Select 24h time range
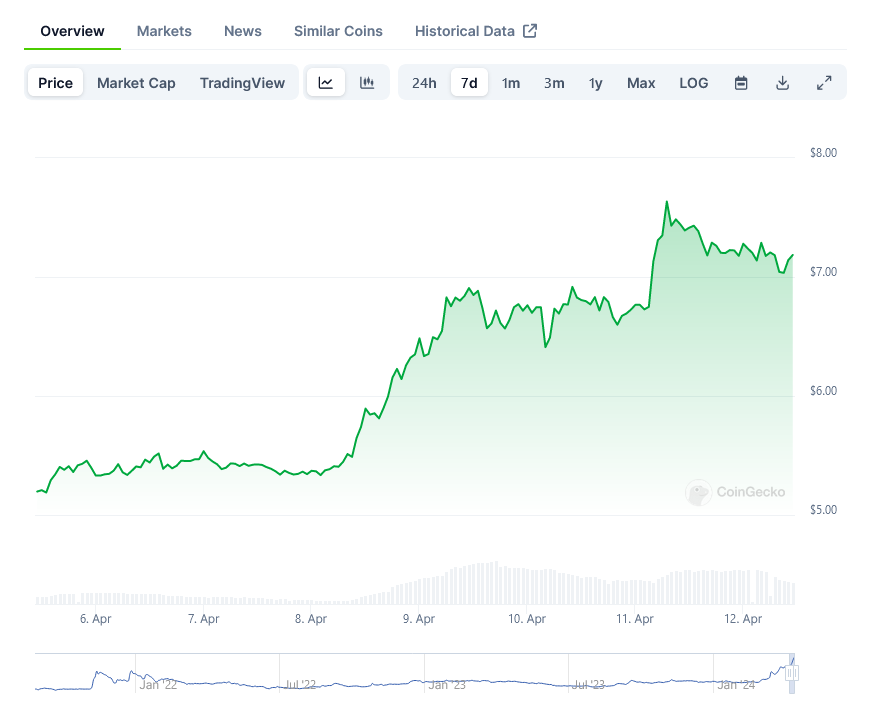 click(424, 83)
